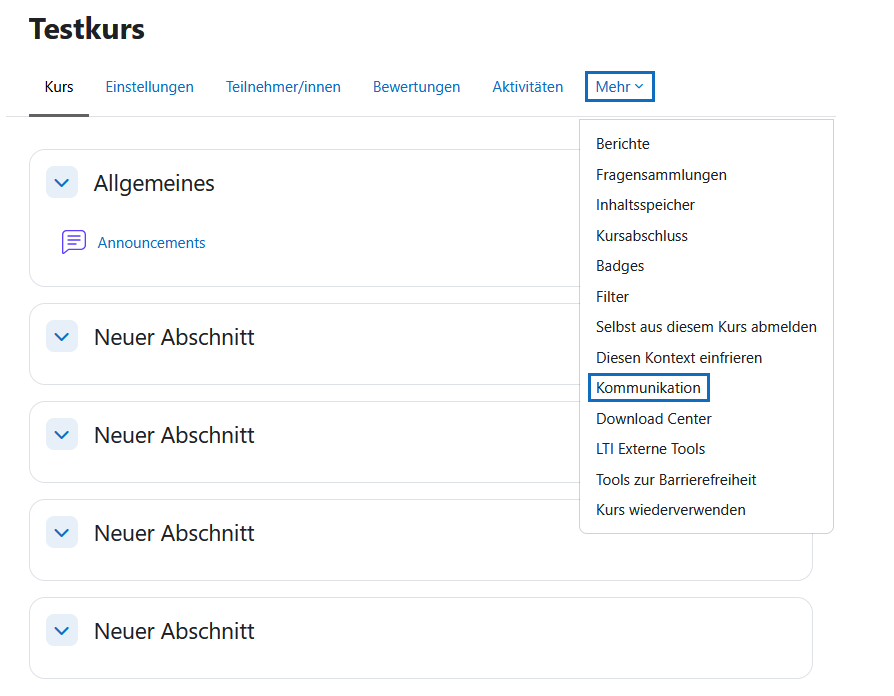Image resolution: width=894 pixels, height=696 pixels.
Task: Select Kursabschluss from the menu
Action: pos(641,236)
